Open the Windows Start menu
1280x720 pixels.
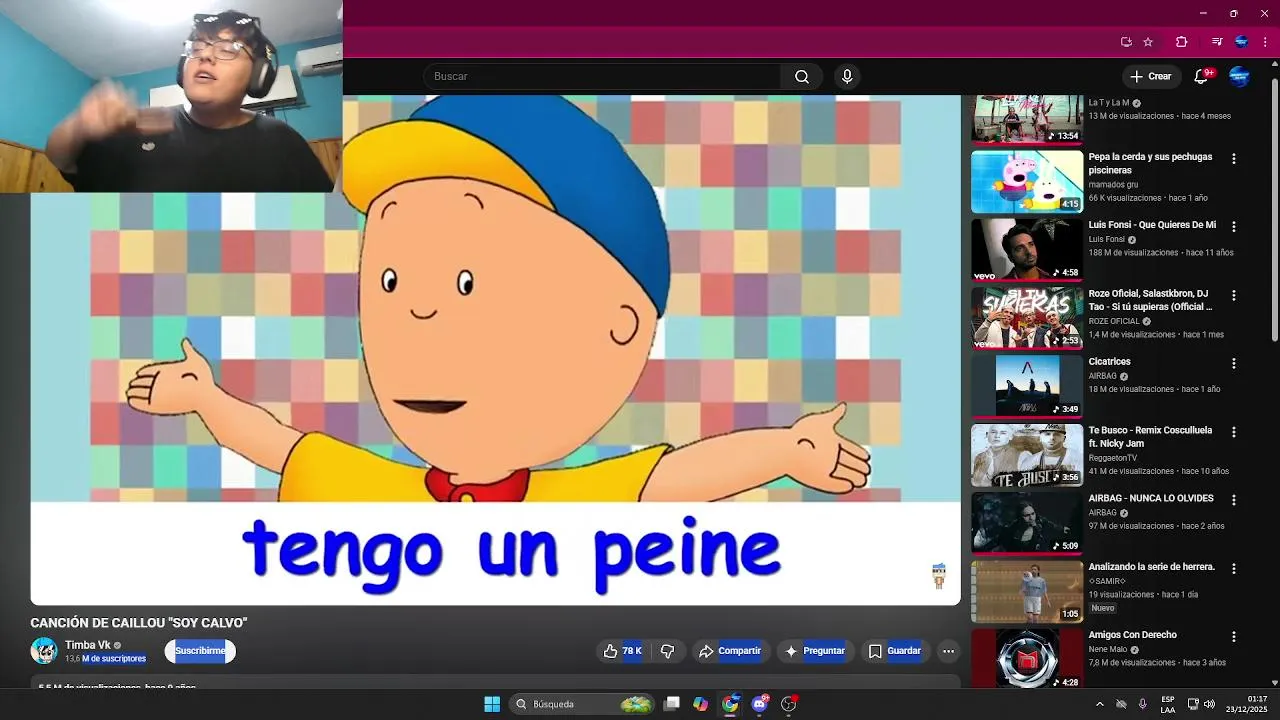[x=492, y=704]
